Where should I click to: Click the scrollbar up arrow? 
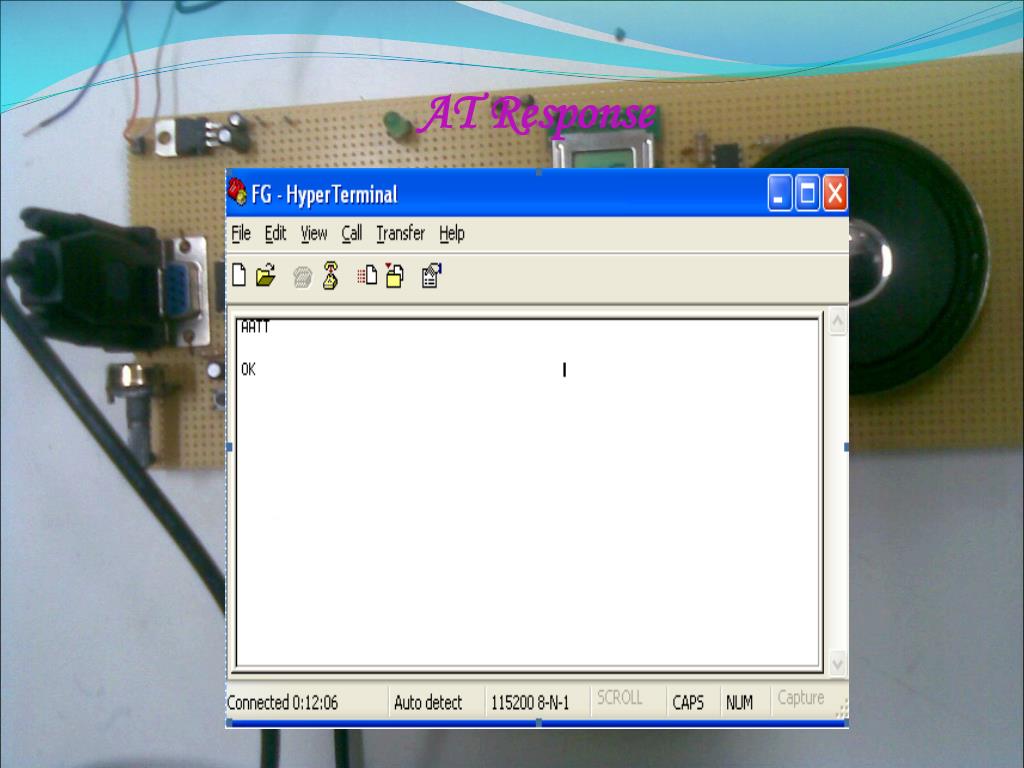(x=837, y=322)
